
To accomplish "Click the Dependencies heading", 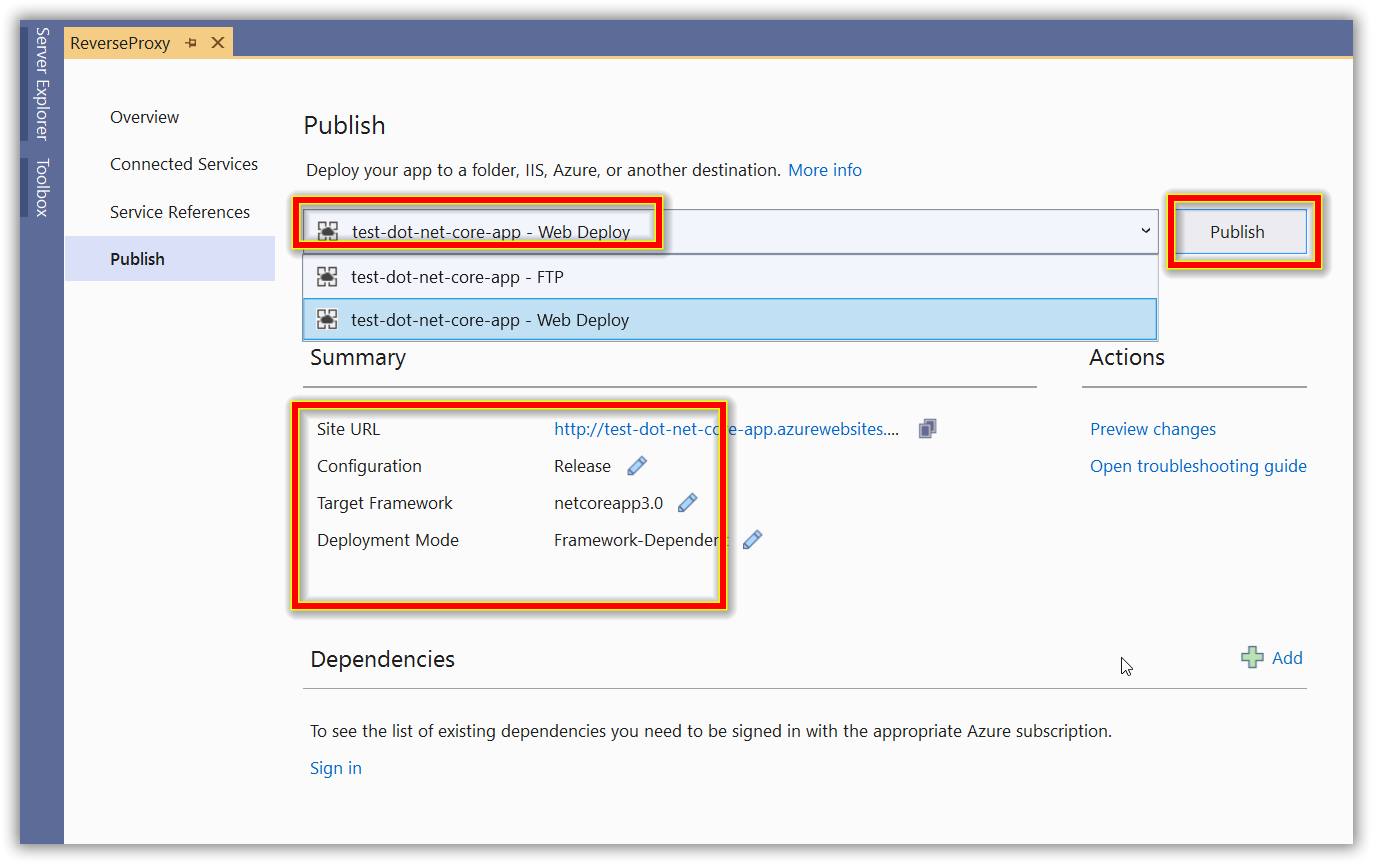I will click(382, 659).
